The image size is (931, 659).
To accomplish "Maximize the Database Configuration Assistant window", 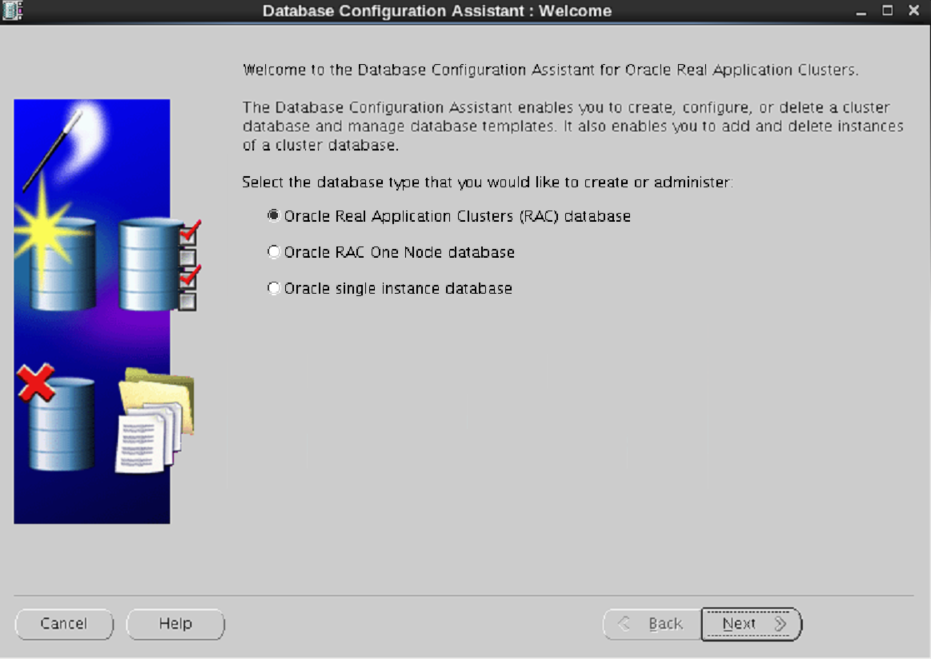I will click(x=887, y=11).
